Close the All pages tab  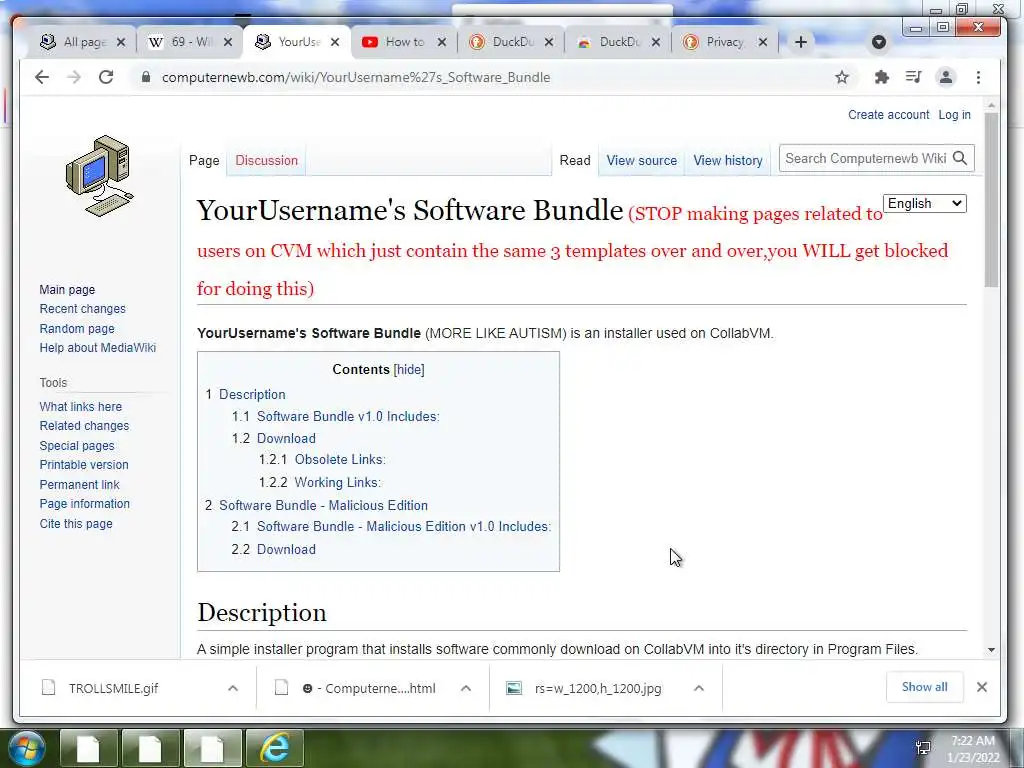click(121, 42)
